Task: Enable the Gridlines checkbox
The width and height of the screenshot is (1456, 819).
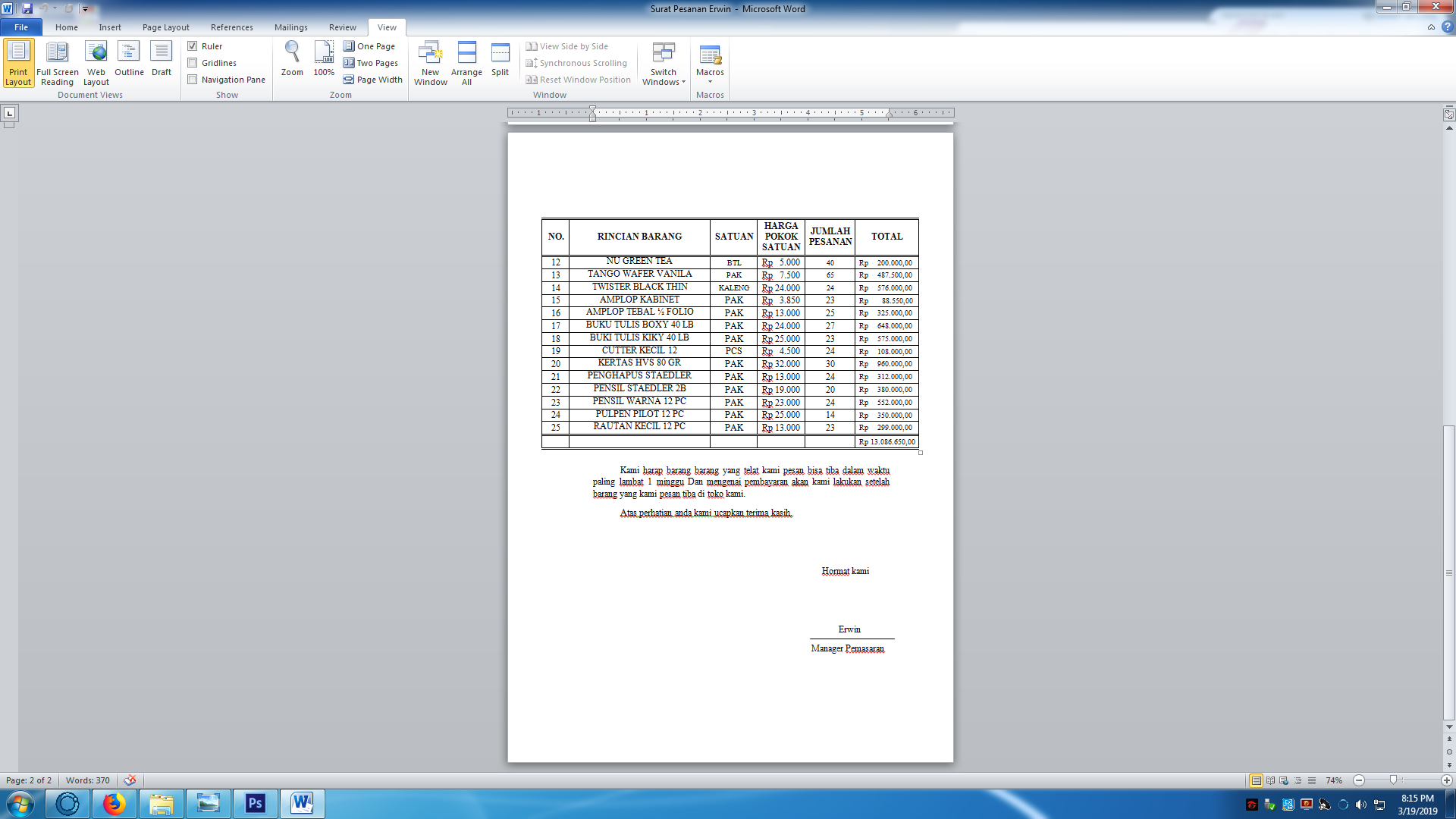Action: click(193, 63)
